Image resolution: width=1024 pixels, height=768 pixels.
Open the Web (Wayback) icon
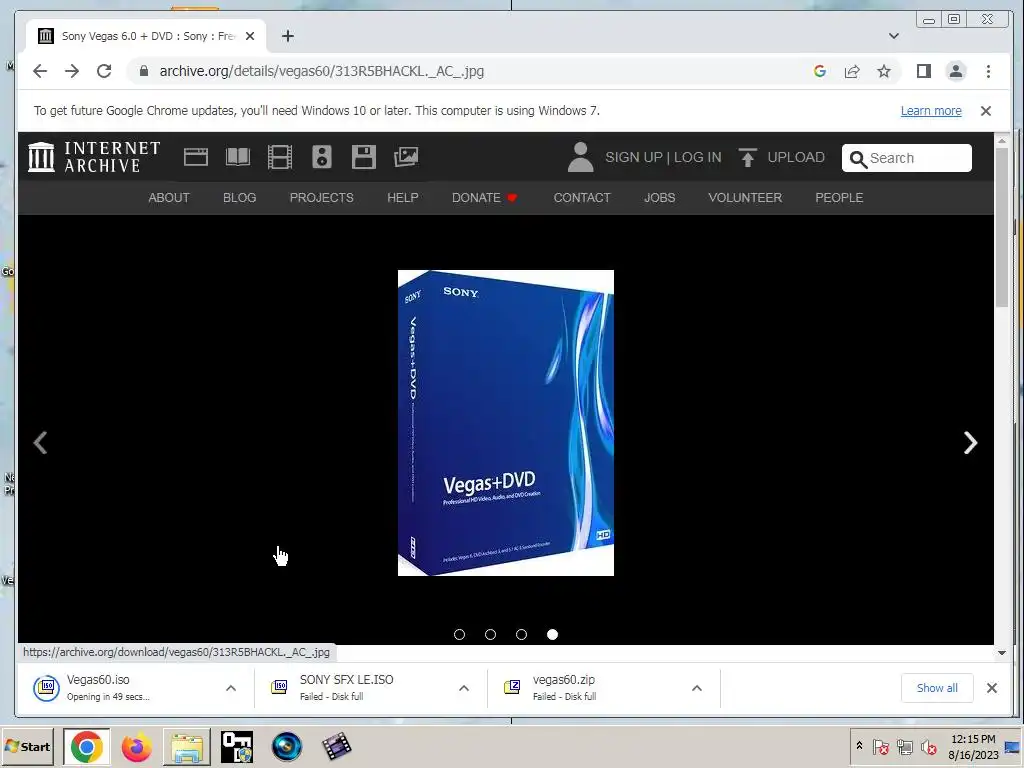point(196,157)
